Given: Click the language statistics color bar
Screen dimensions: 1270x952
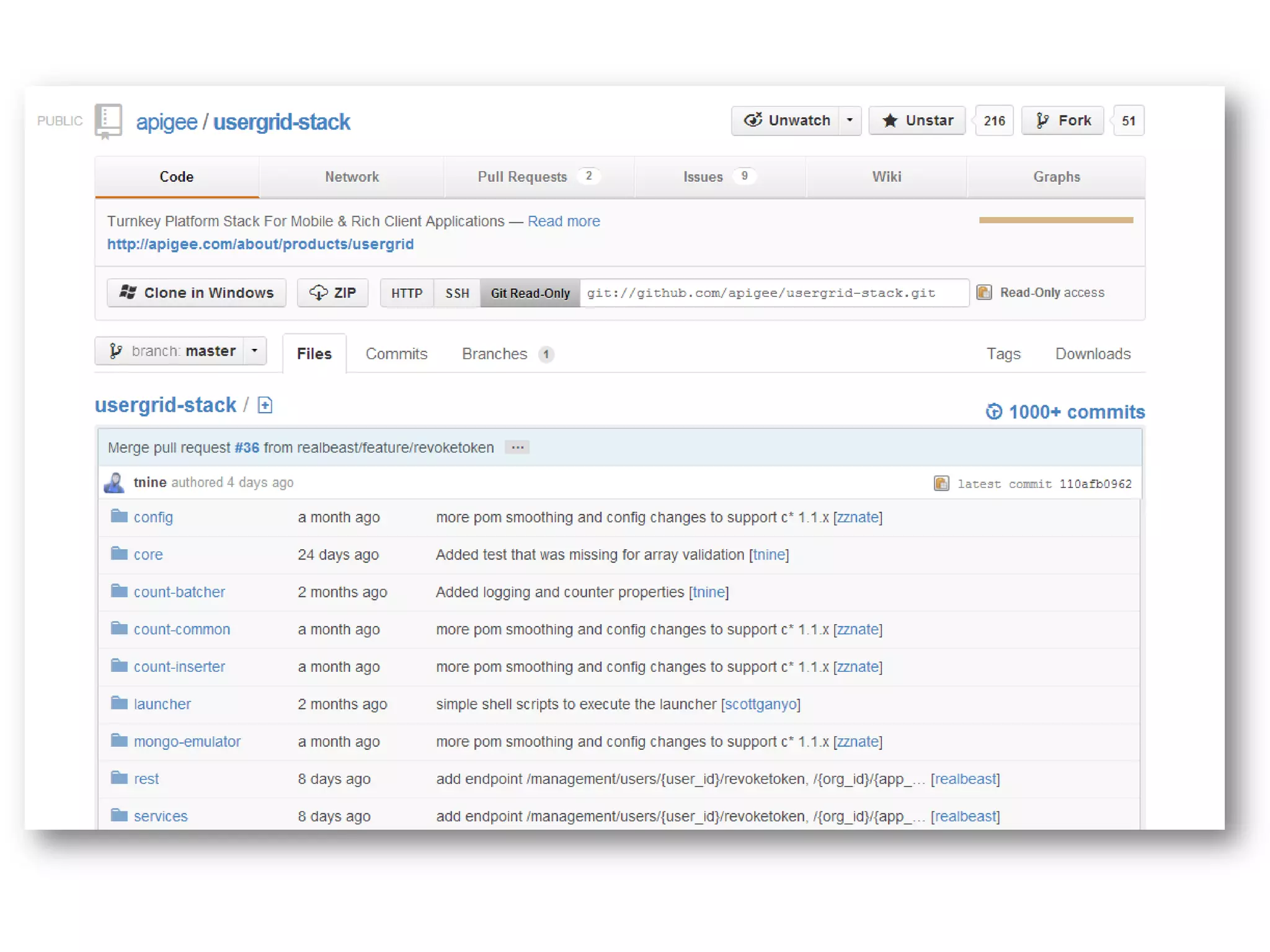Looking at the screenshot, I should click(x=1055, y=220).
